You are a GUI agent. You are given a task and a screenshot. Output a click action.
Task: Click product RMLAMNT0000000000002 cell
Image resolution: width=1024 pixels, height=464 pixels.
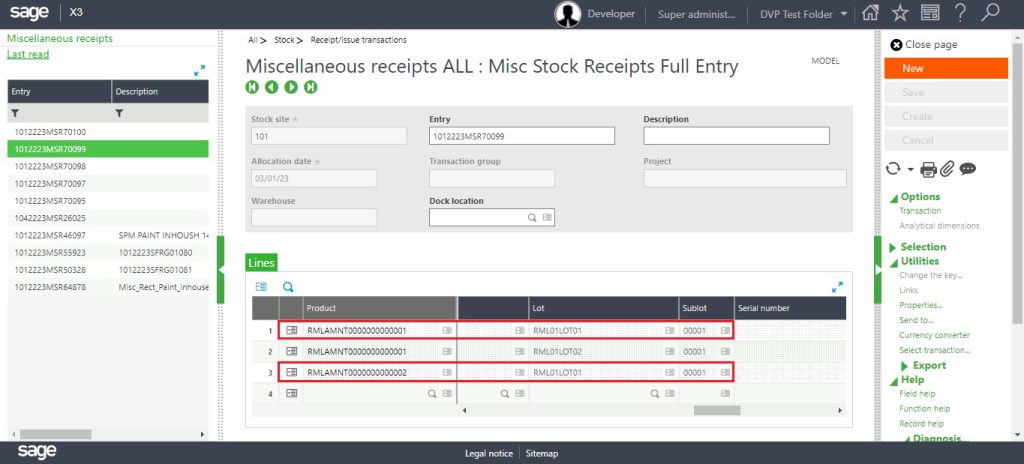click(x=379, y=373)
